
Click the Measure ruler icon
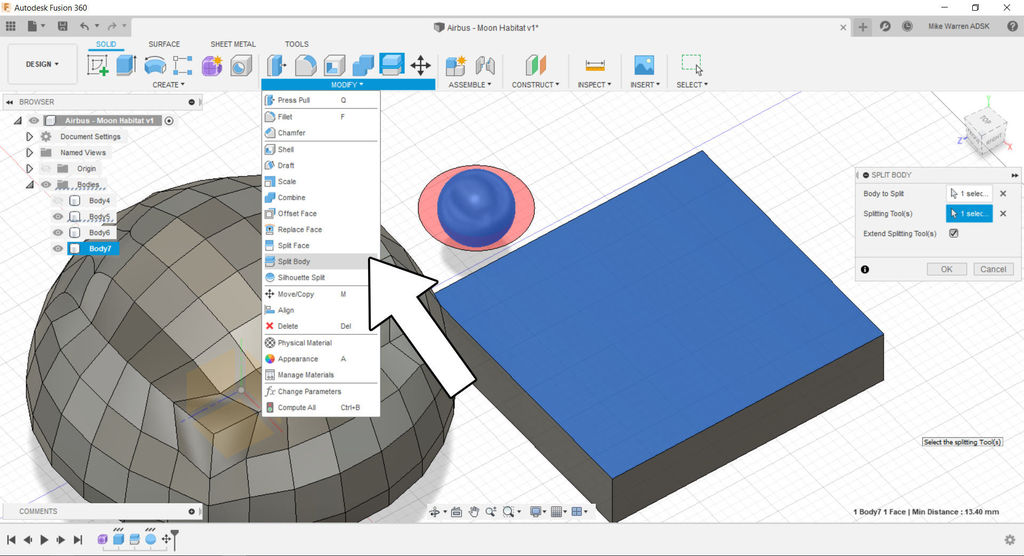point(595,65)
